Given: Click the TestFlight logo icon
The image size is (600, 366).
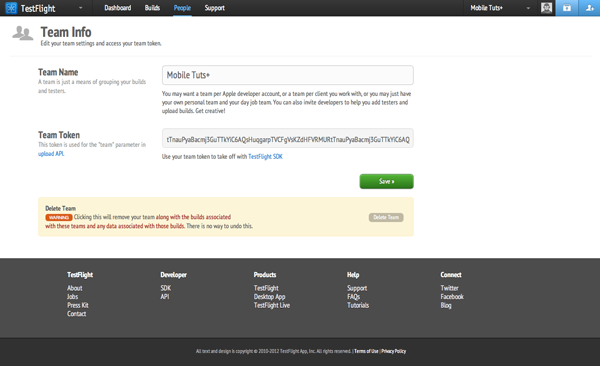Looking at the screenshot, I should 11,8.
